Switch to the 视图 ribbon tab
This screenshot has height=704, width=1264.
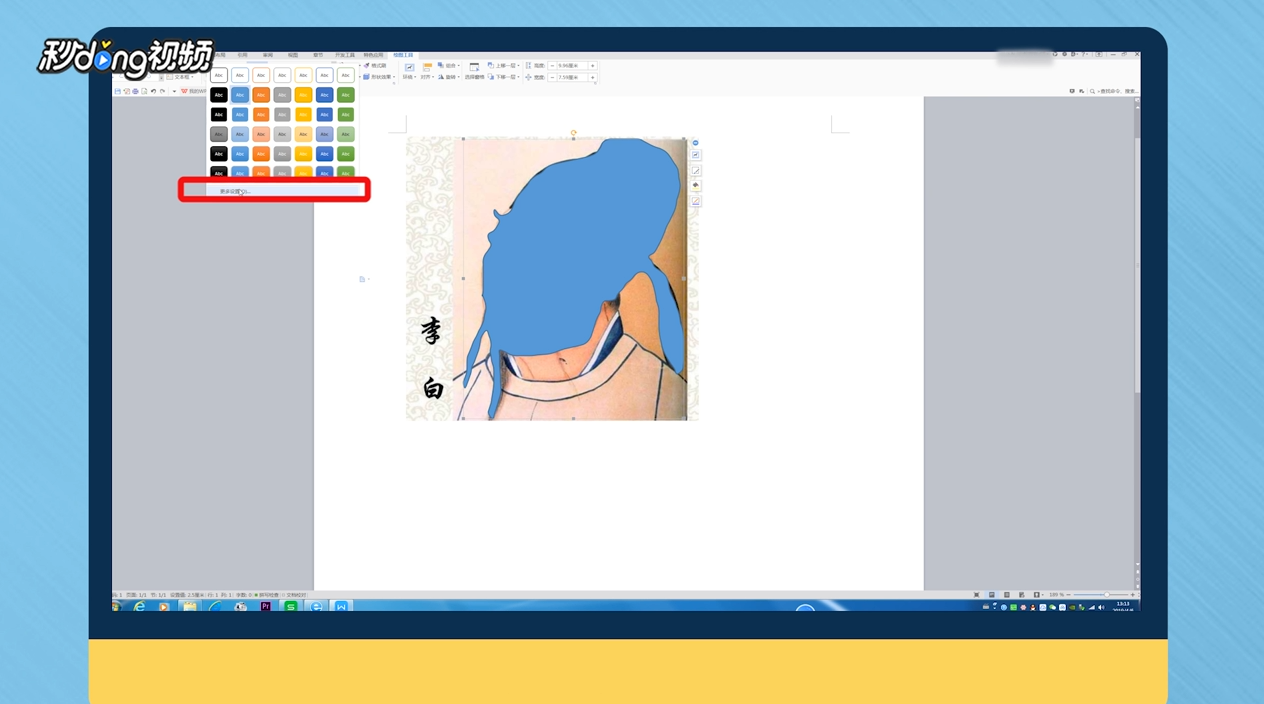point(293,55)
